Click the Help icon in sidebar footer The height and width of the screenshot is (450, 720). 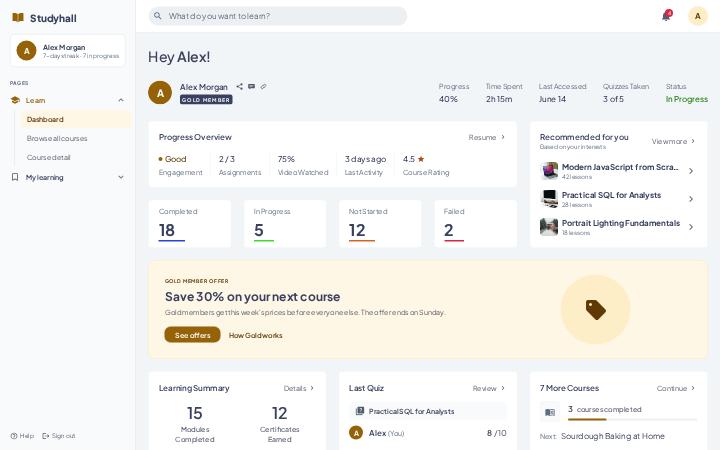click(14, 436)
